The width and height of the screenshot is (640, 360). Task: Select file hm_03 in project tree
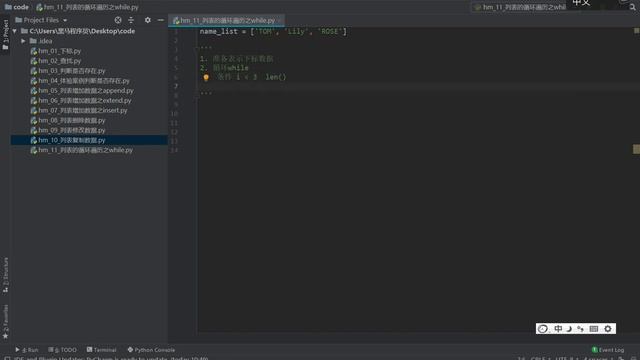68,71
